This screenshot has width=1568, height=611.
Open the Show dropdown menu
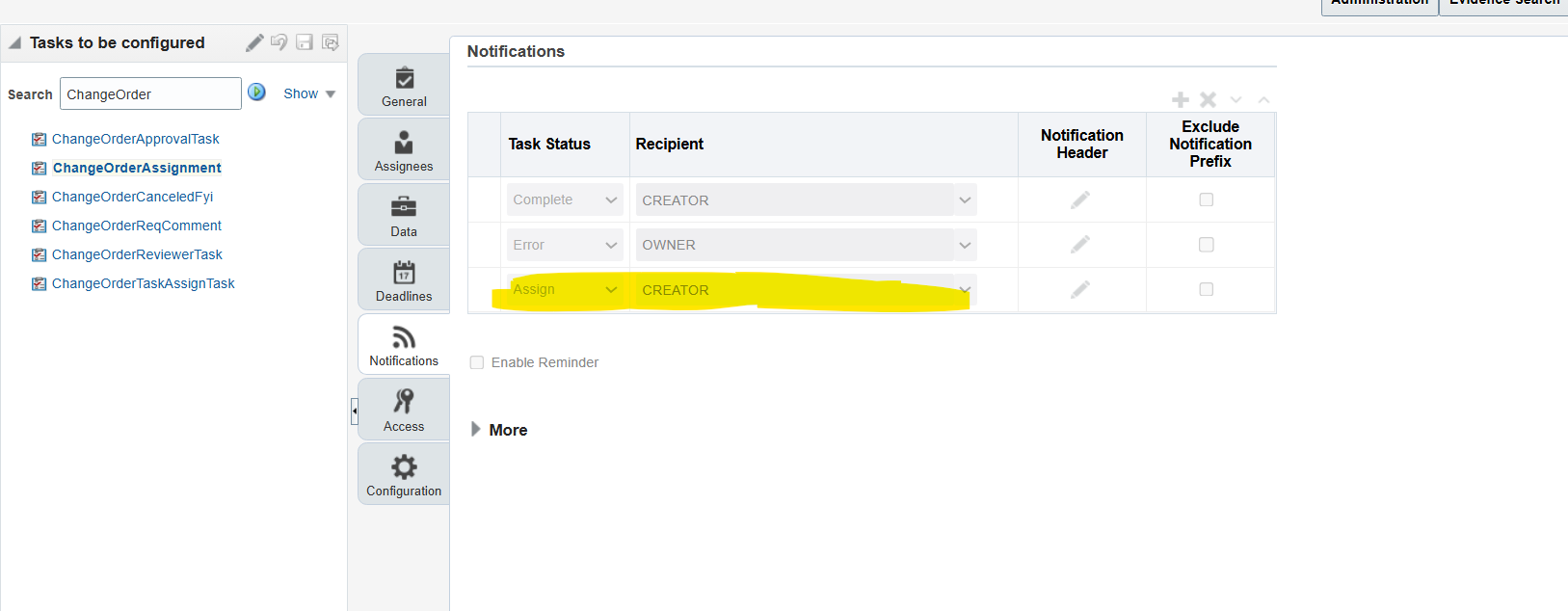pos(308,93)
